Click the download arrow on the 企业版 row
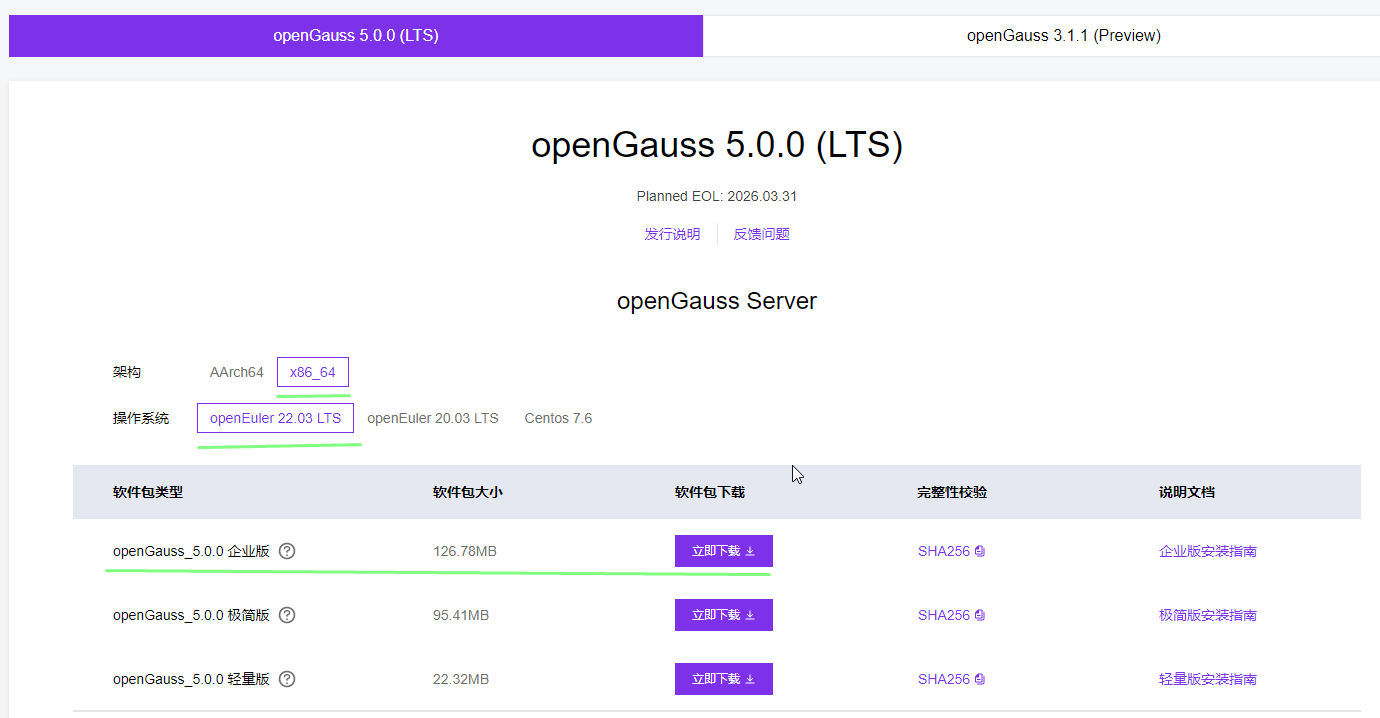The image size is (1380, 718). pos(751,551)
